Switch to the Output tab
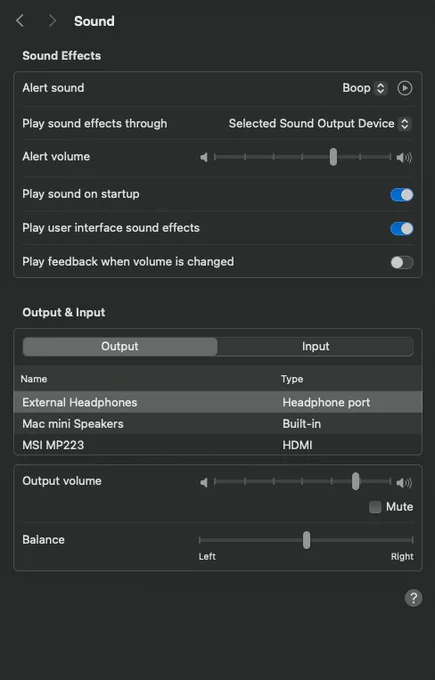The height and width of the screenshot is (680, 435). click(x=120, y=347)
